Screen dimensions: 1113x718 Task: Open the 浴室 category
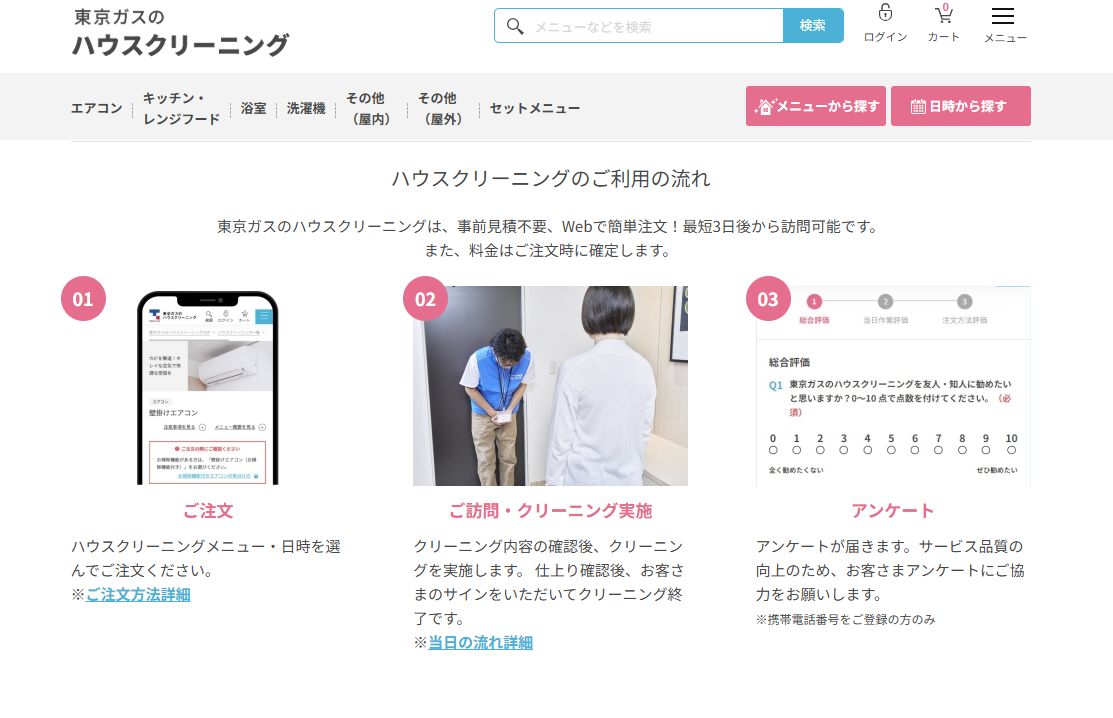(253, 108)
